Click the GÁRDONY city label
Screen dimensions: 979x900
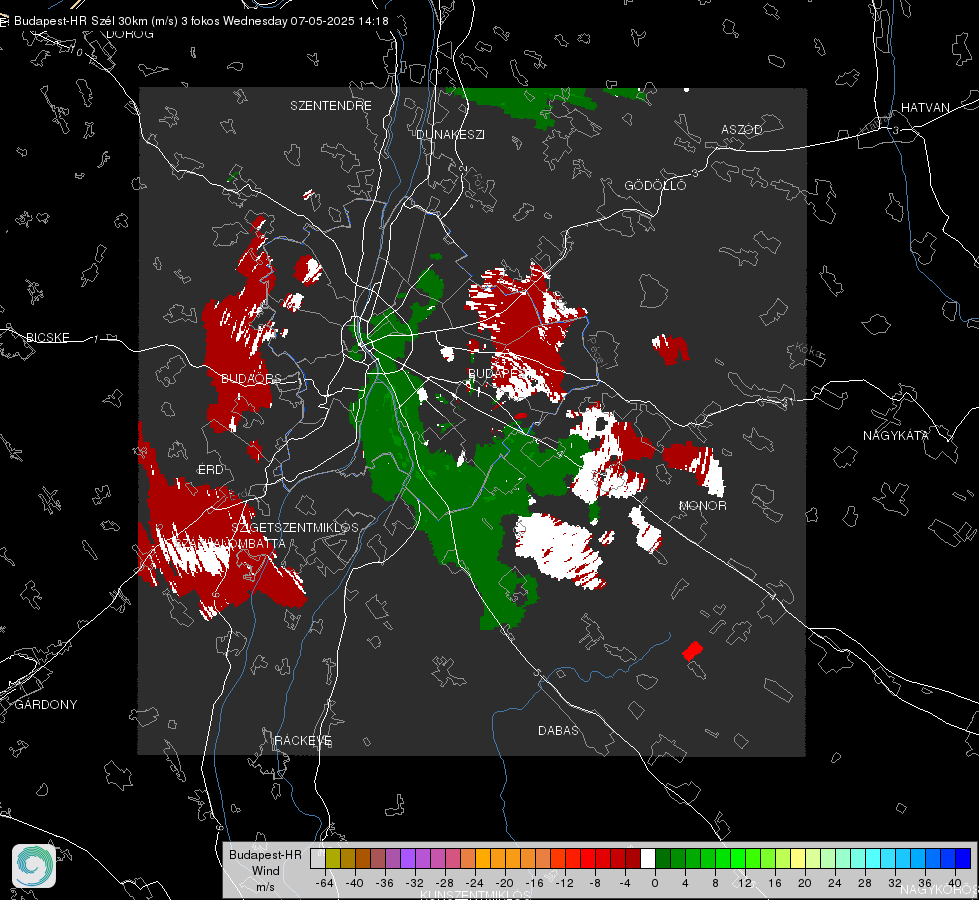(46, 705)
